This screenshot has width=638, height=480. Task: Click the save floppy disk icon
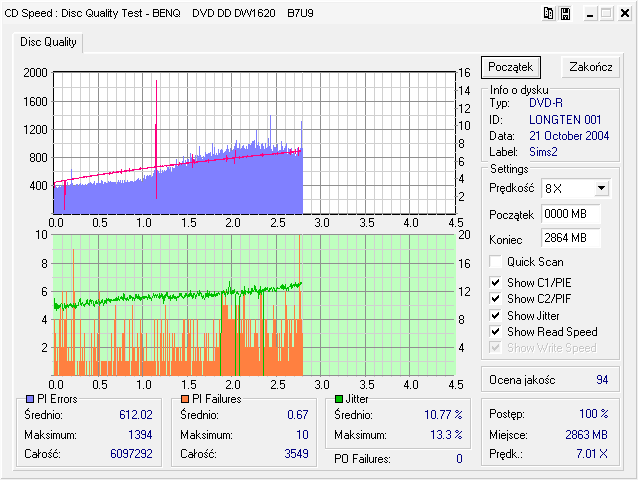[565, 13]
